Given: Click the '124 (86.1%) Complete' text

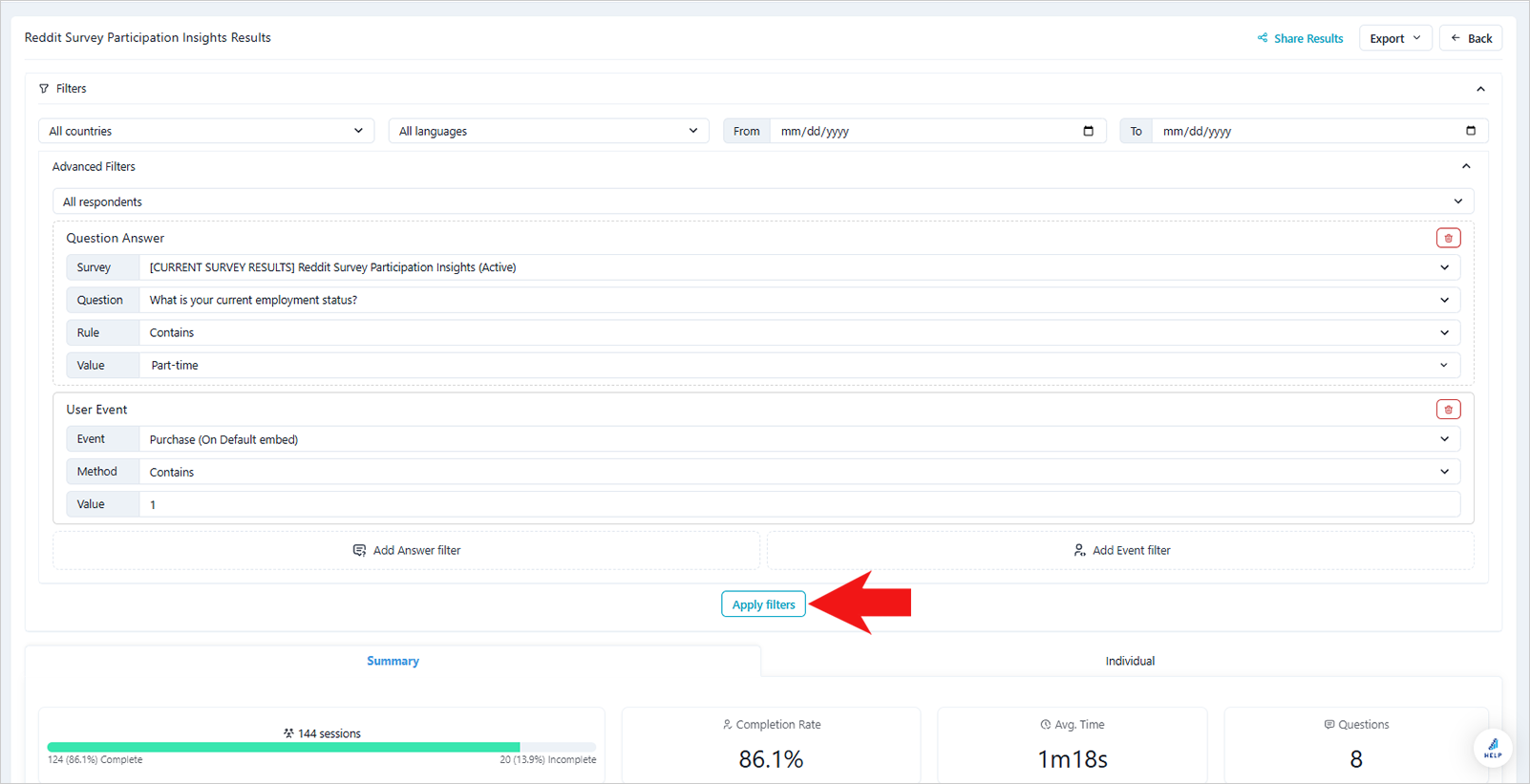Looking at the screenshot, I should [x=96, y=760].
